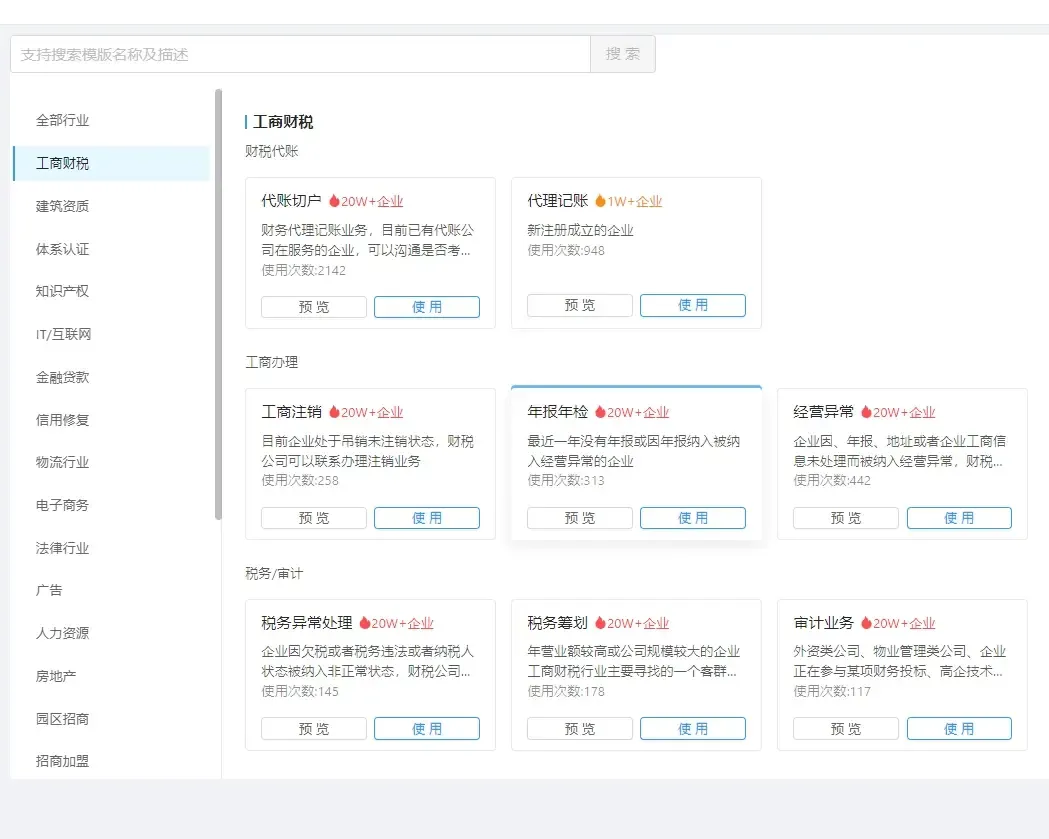This screenshot has height=839, width=1049.
Task: Click the 经营异常 card title
Action: pos(824,411)
